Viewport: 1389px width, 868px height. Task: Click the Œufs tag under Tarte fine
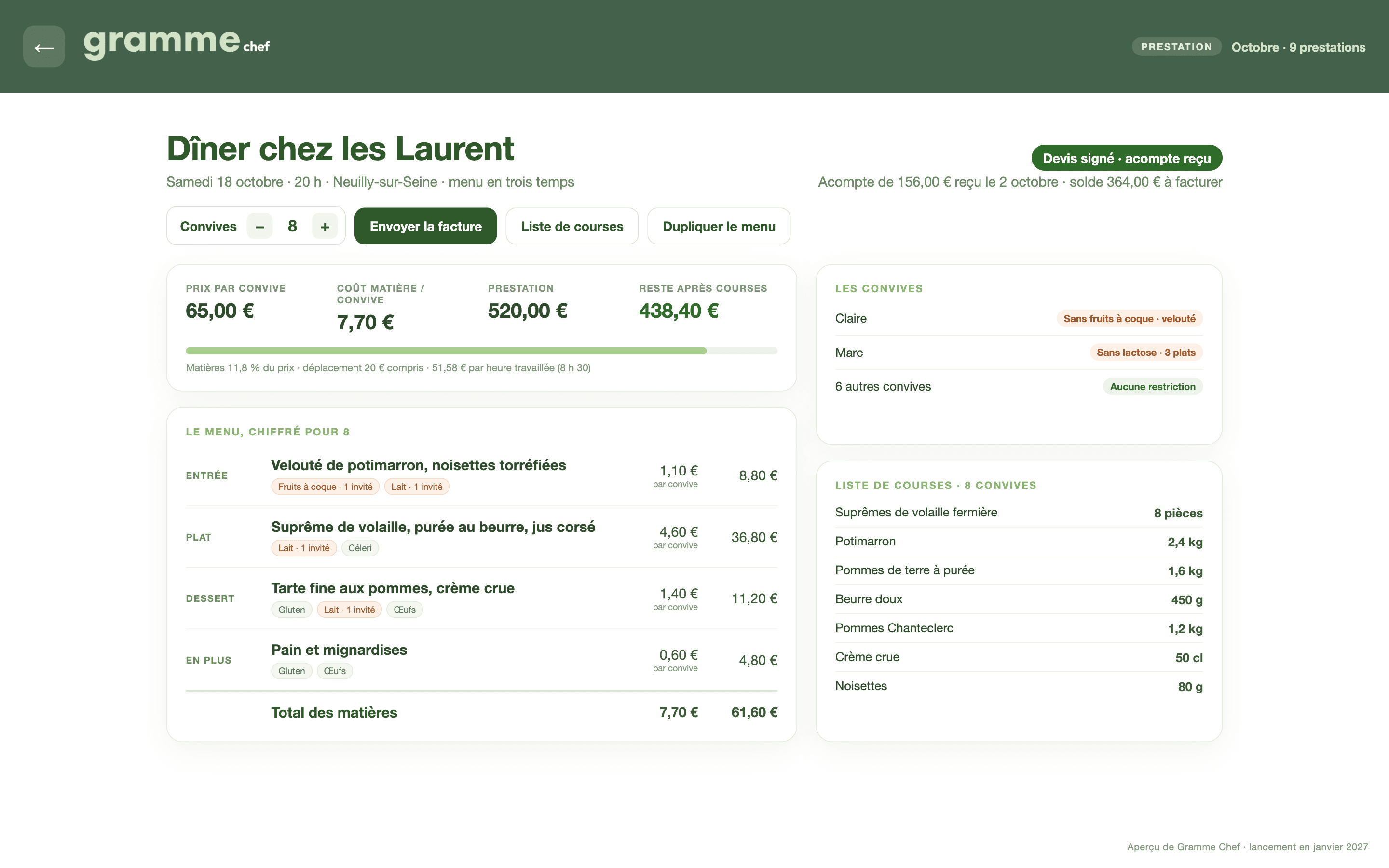tap(405, 610)
